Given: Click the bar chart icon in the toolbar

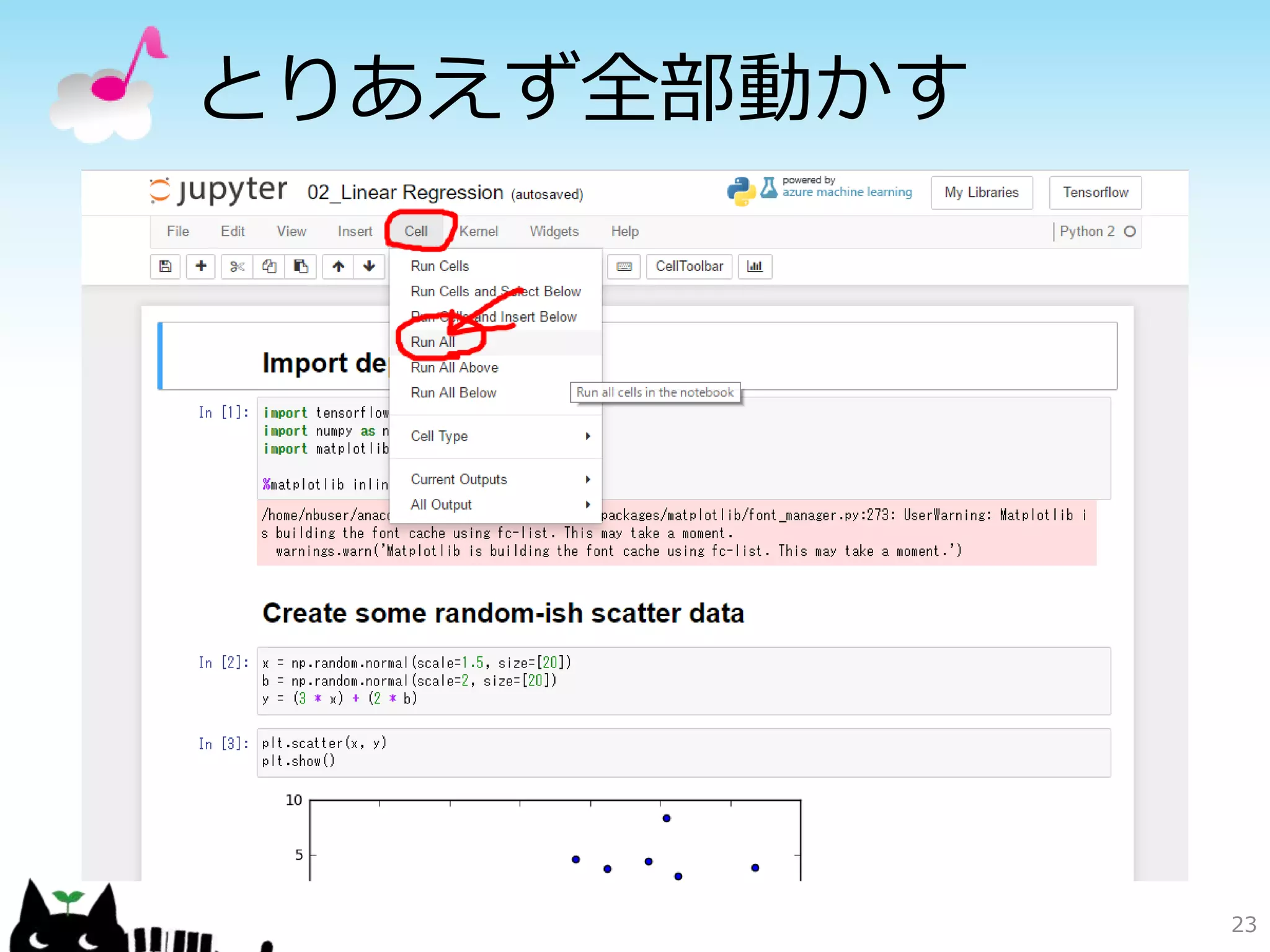Looking at the screenshot, I should 755,267.
